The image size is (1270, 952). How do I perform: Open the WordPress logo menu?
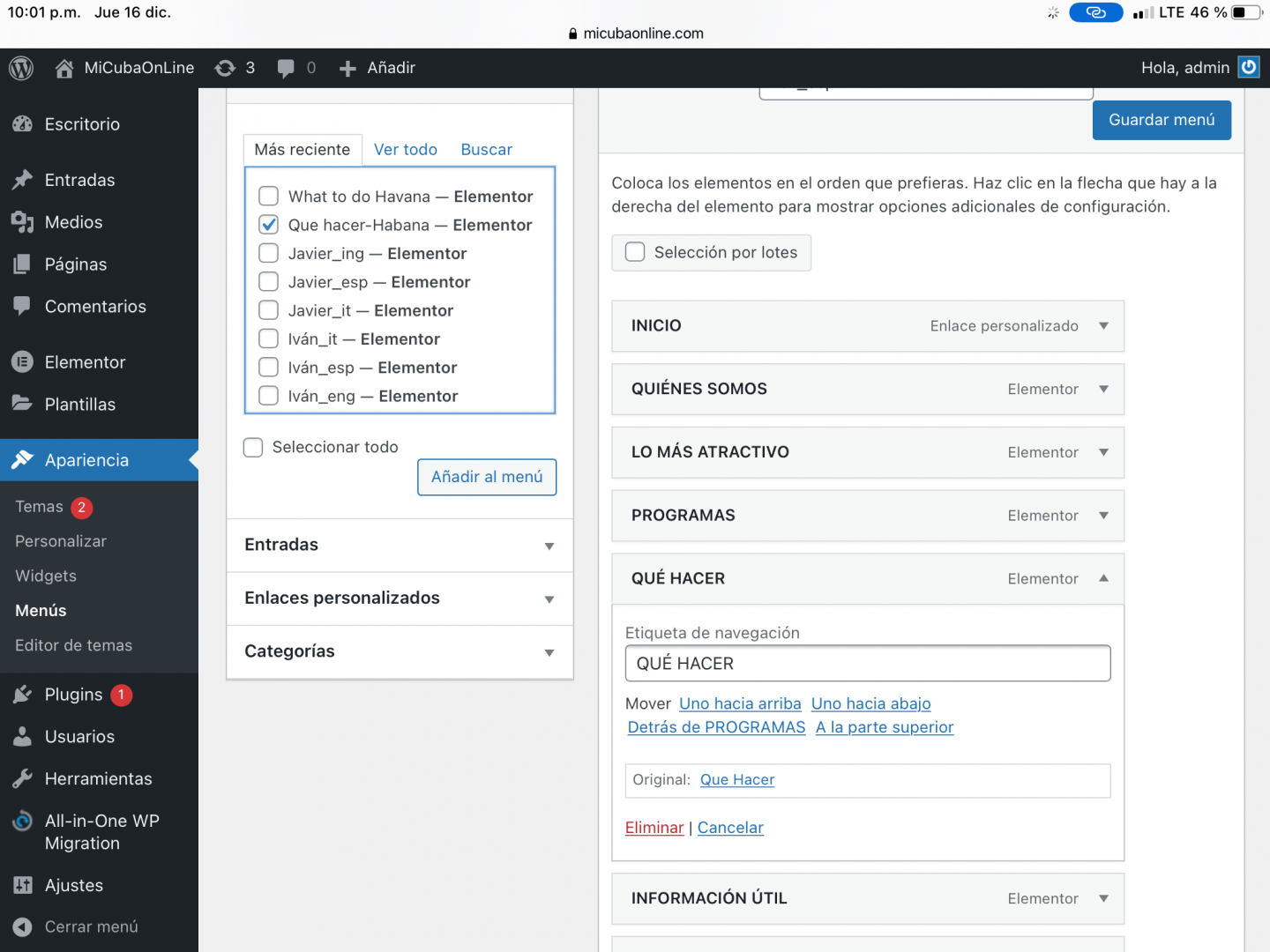tap(21, 68)
